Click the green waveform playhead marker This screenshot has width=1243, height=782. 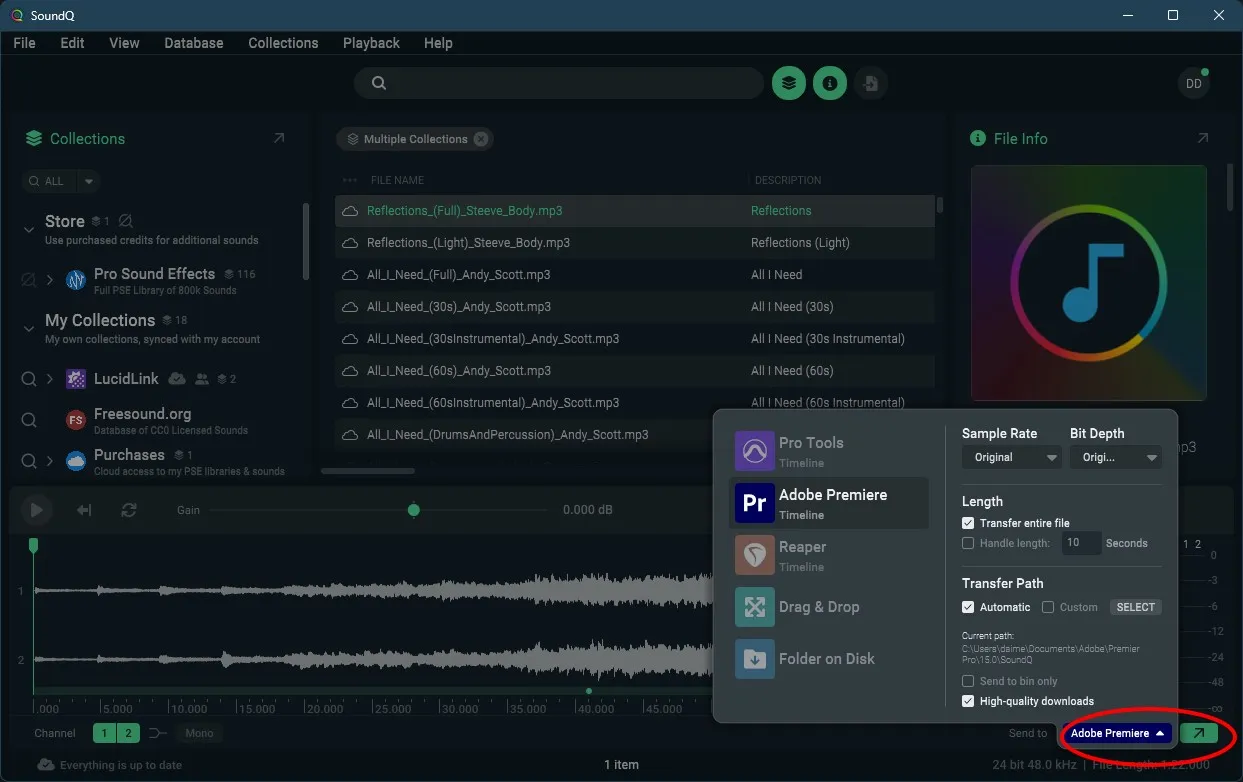pos(33,545)
